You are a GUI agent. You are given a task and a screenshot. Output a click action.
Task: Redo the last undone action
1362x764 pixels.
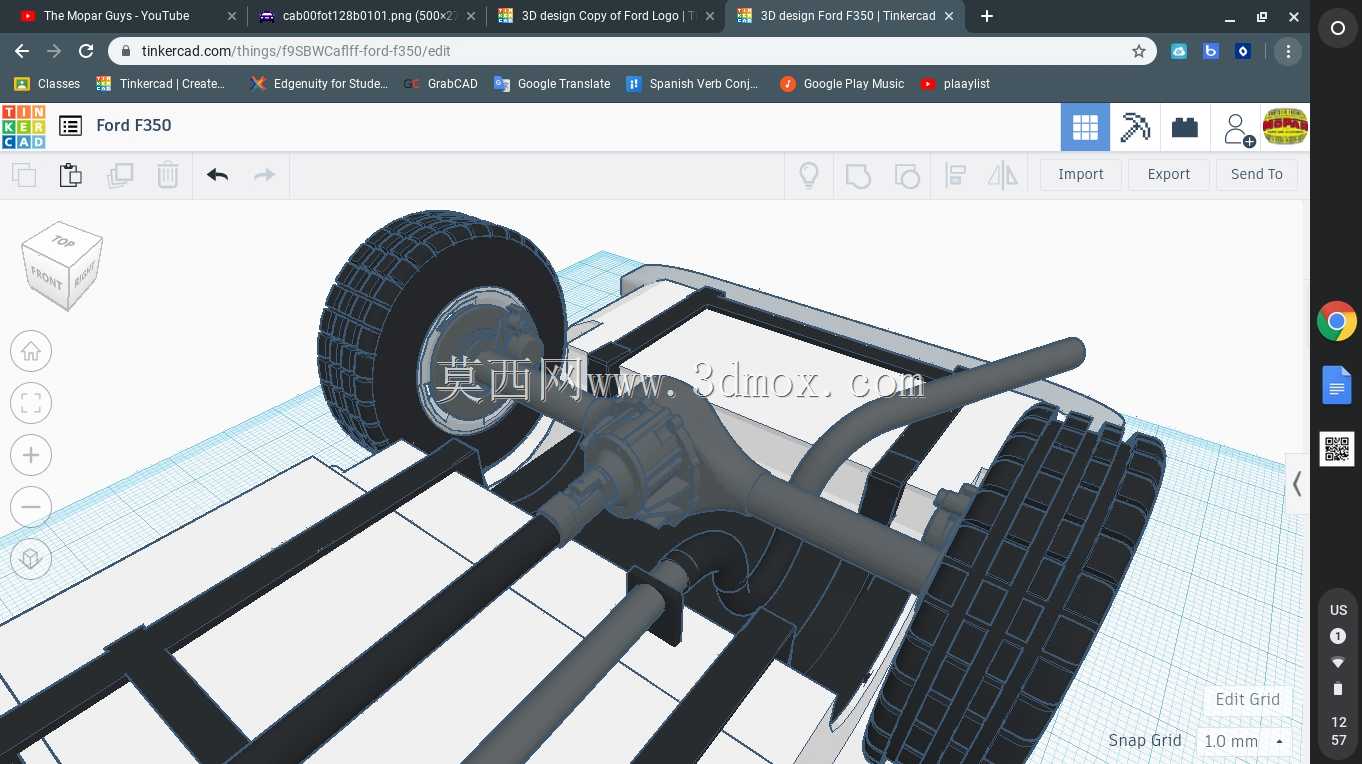pos(264,175)
